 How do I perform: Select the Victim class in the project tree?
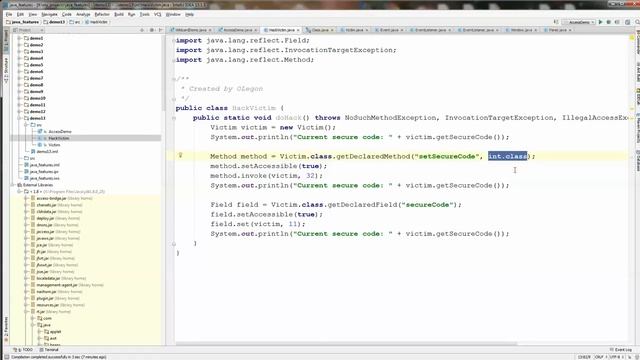pos(54,145)
